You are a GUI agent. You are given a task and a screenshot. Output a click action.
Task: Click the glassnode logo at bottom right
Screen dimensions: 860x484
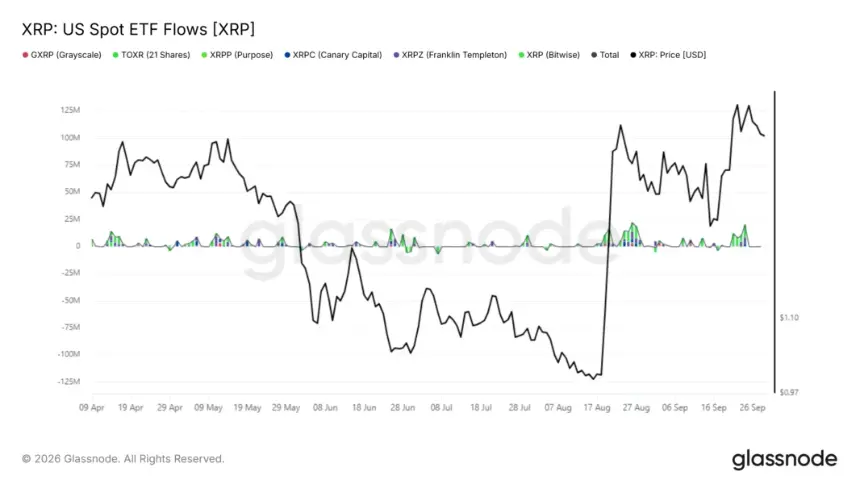click(x=784, y=459)
